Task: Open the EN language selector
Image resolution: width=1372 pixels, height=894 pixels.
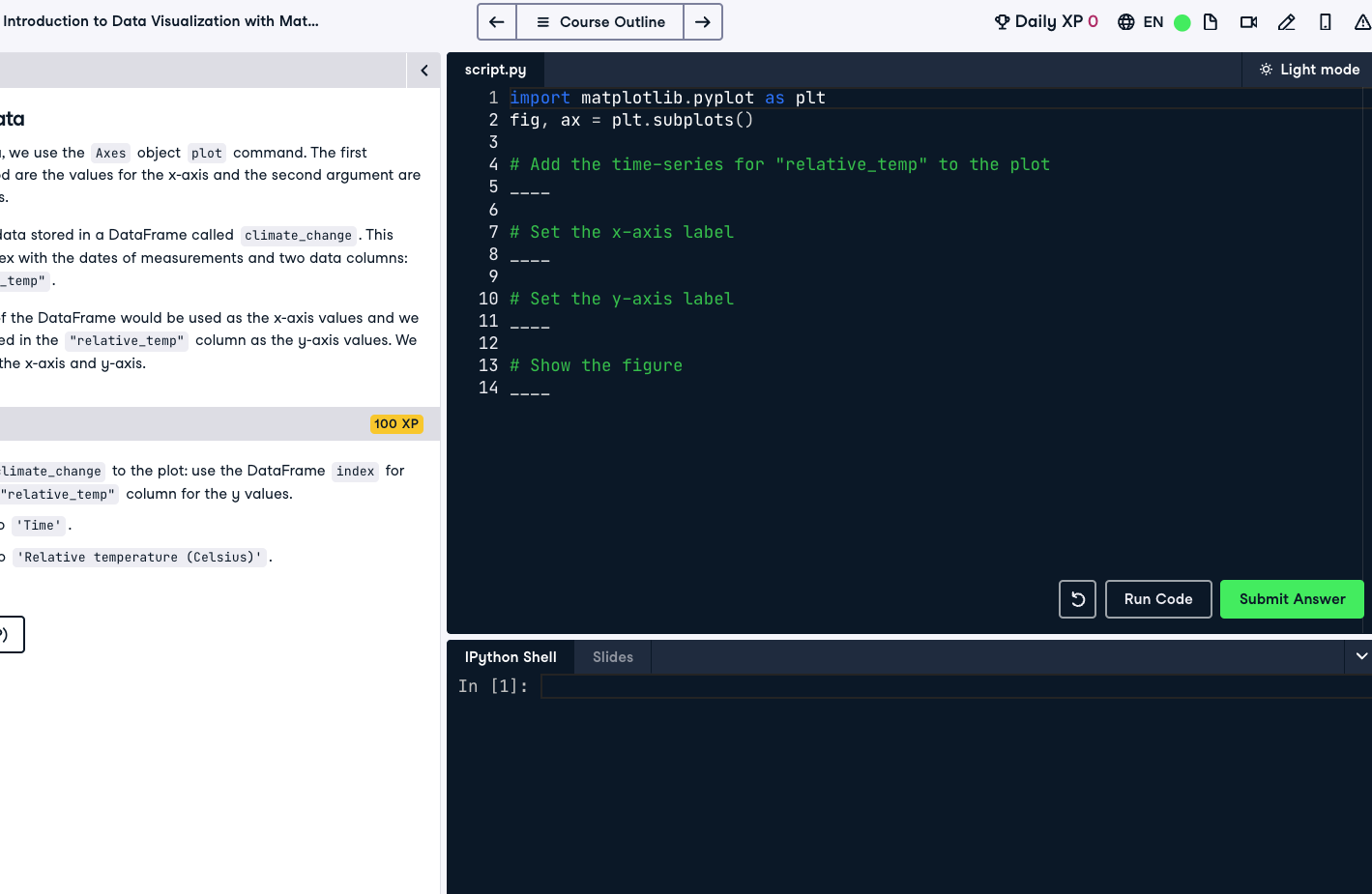Action: 1141,22
